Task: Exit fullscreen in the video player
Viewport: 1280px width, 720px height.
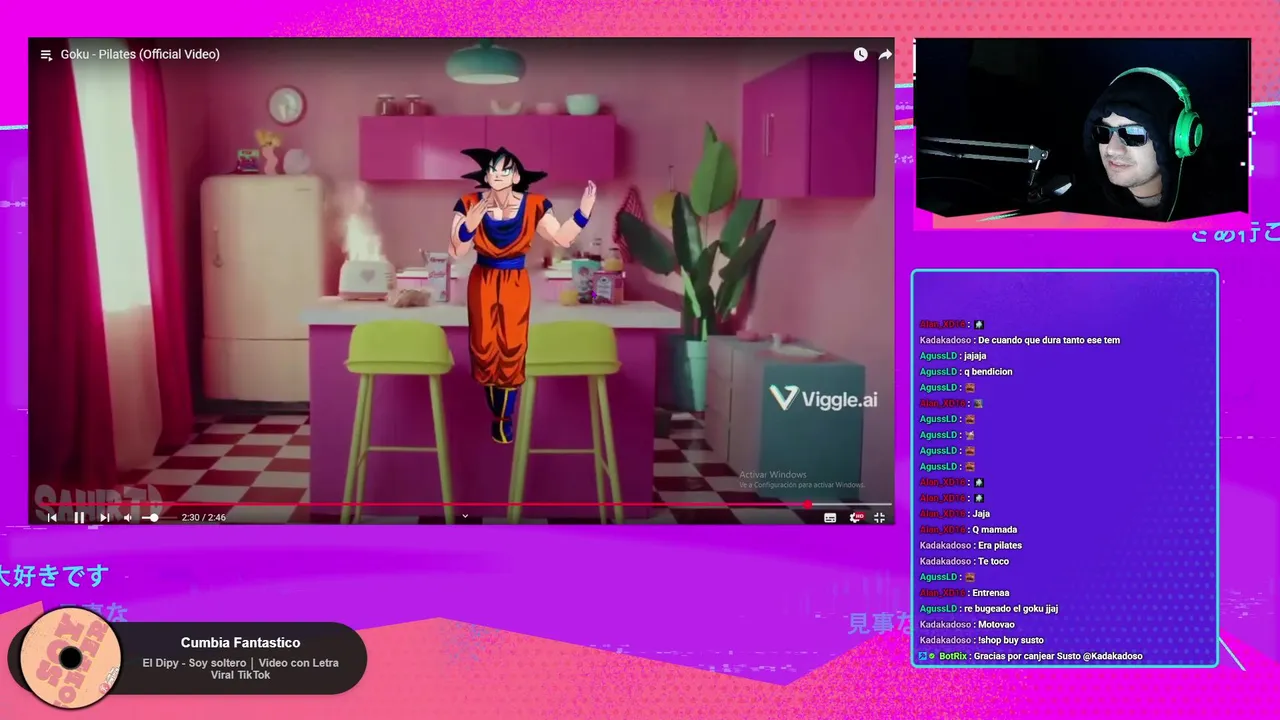Action: pyautogui.click(x=879, y=517)
